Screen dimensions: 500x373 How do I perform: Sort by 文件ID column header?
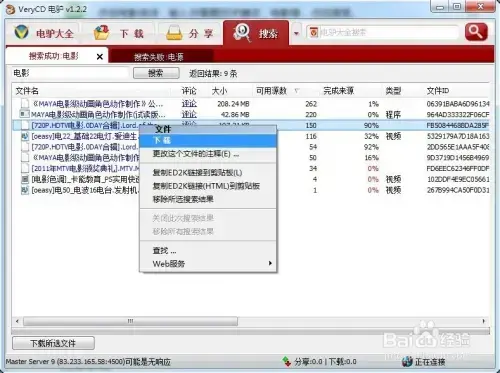pyautogui.click(x=438, y=91)
